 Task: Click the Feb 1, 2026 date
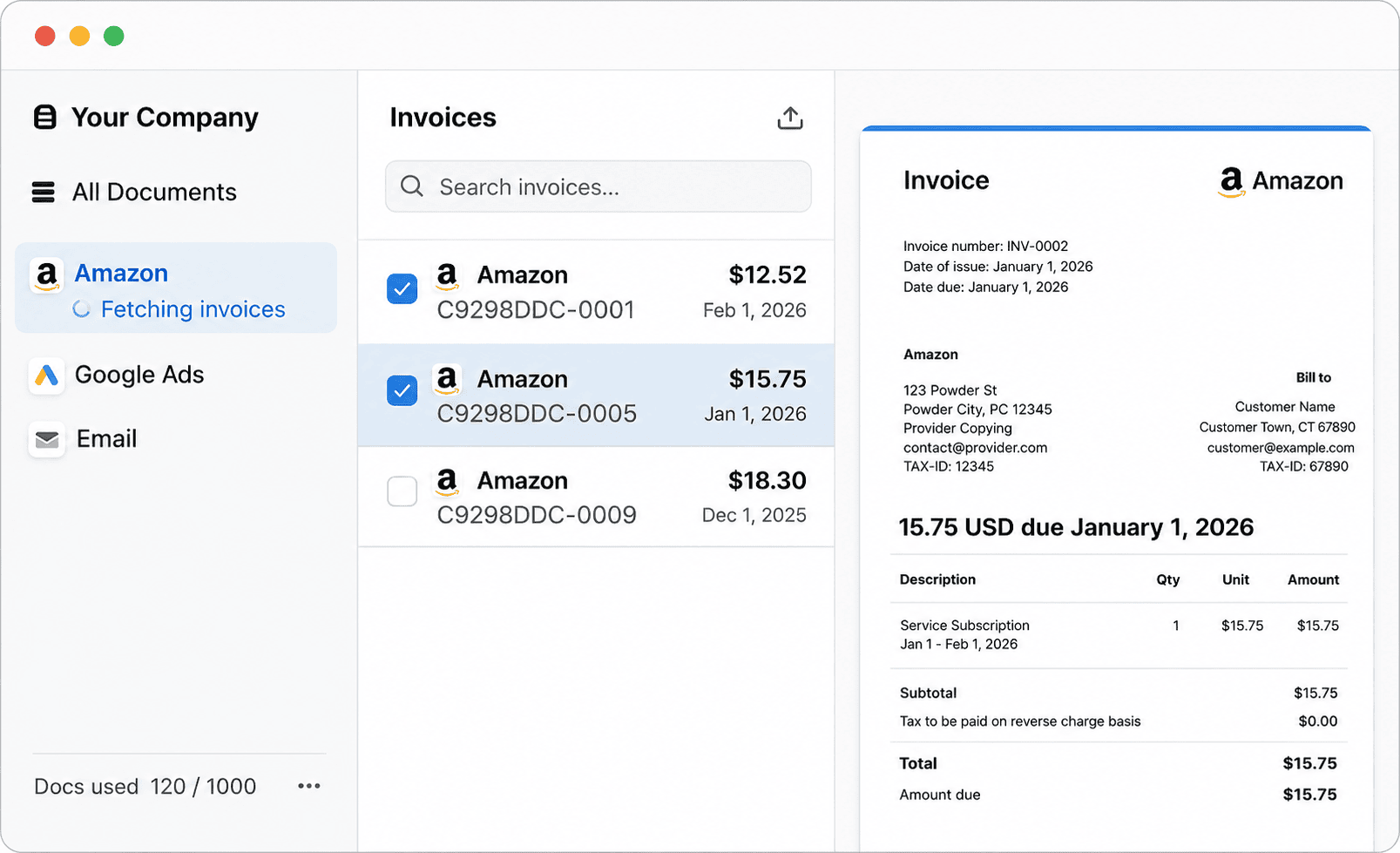(754, 310)
